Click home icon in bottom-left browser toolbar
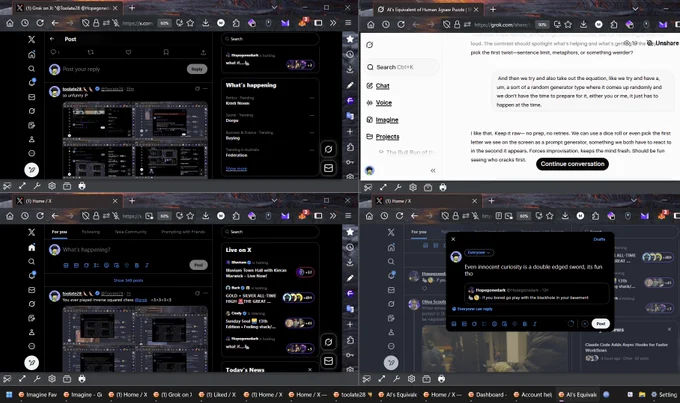 [x=10, y=216]
